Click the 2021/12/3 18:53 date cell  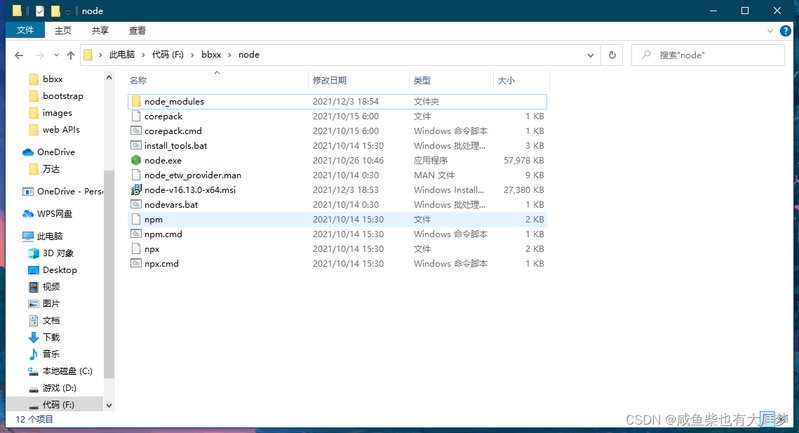point(345,190)
